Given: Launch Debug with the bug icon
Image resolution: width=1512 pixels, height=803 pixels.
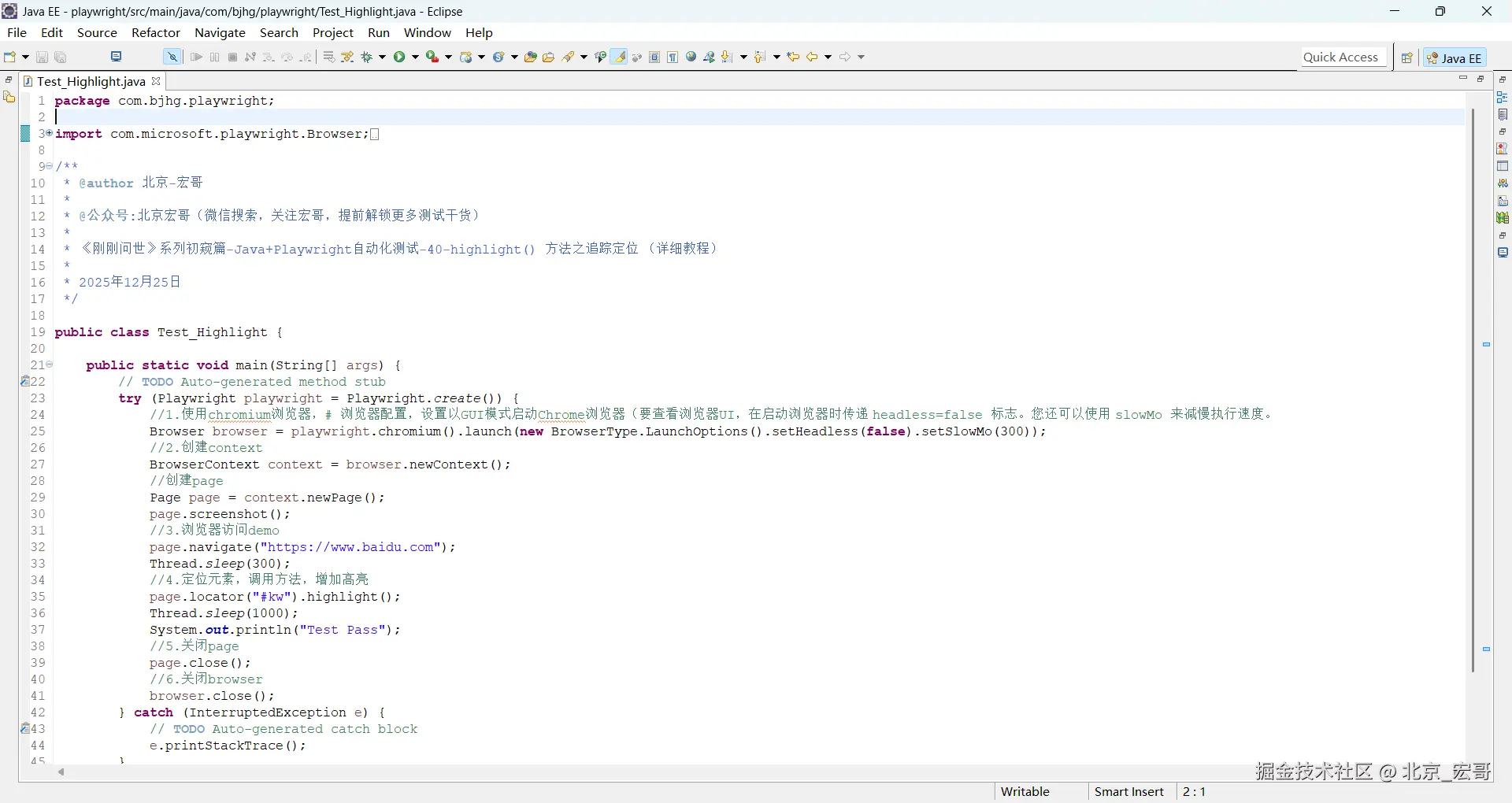Looking at the screenshot, I should tap(367, 57).
